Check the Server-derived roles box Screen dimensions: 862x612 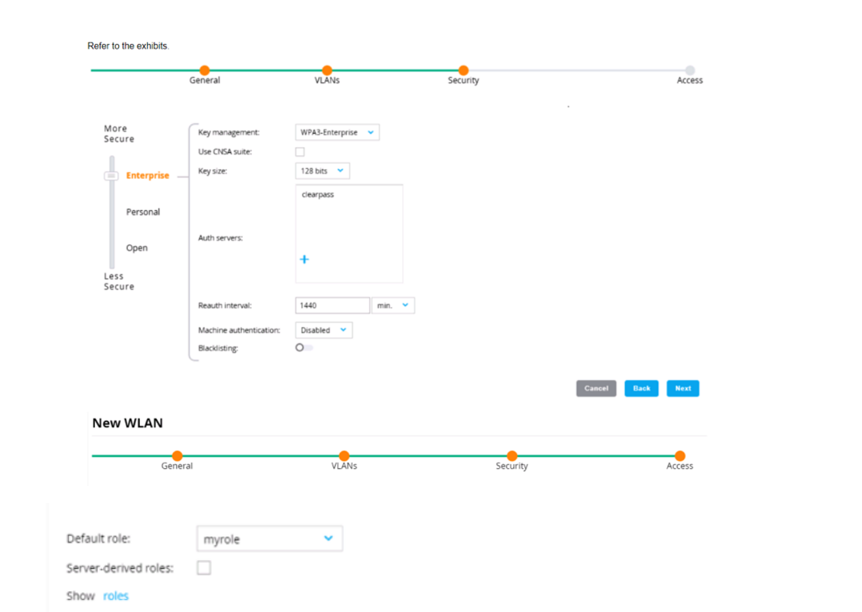point(204,567)
